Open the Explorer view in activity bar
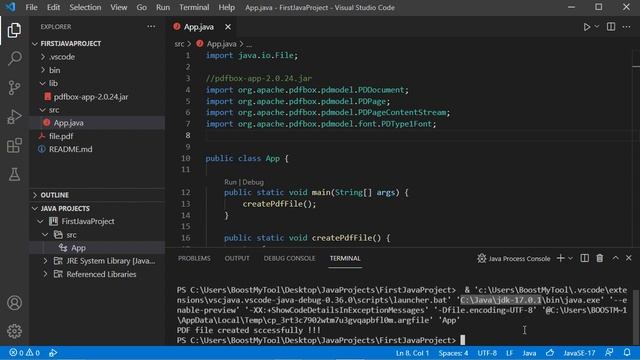This screenshot has height=360, width=640. (14, 30)
